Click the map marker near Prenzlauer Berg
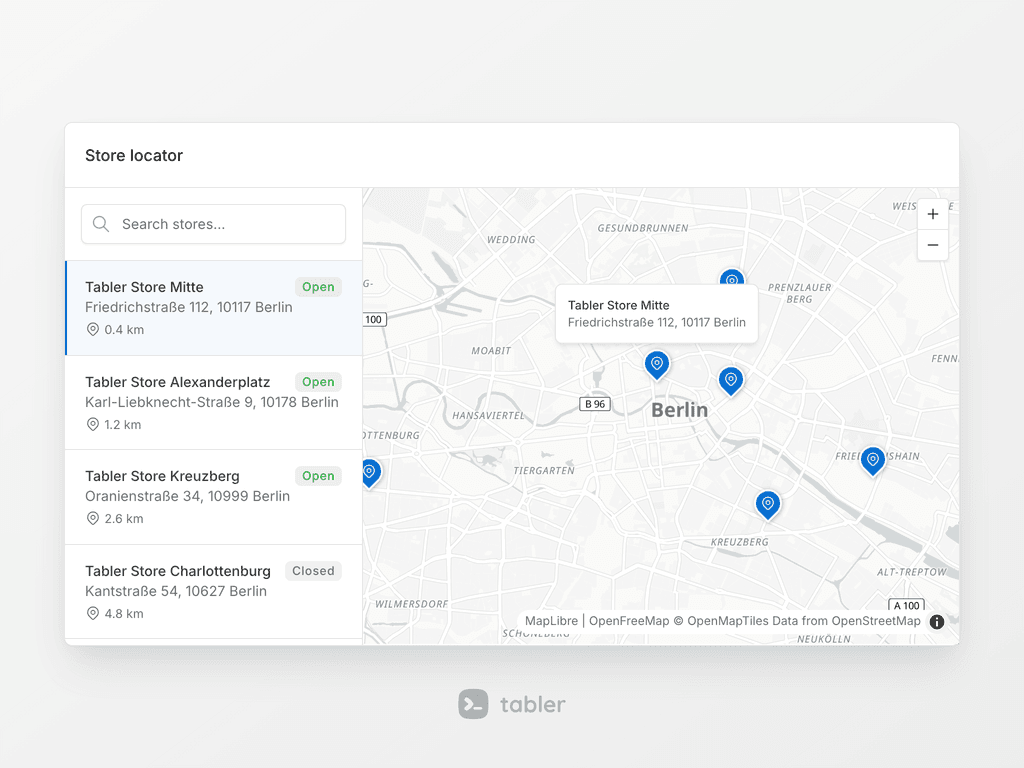Screen dimensions: 1024x768 click(x=732, y=277)
